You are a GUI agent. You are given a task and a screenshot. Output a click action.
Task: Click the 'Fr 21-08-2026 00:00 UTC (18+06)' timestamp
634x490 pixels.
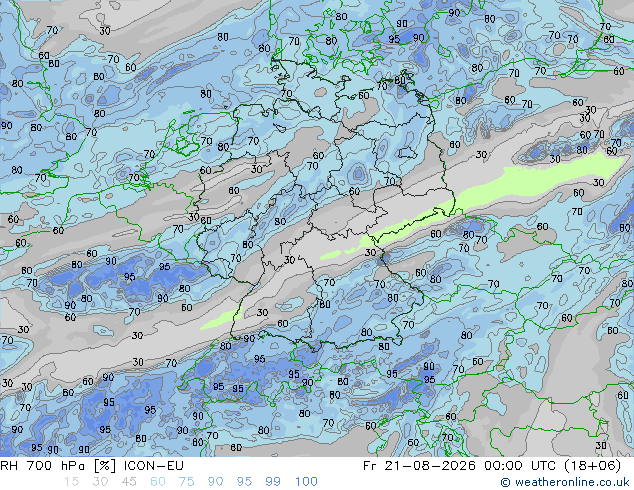tap(492, 466)
